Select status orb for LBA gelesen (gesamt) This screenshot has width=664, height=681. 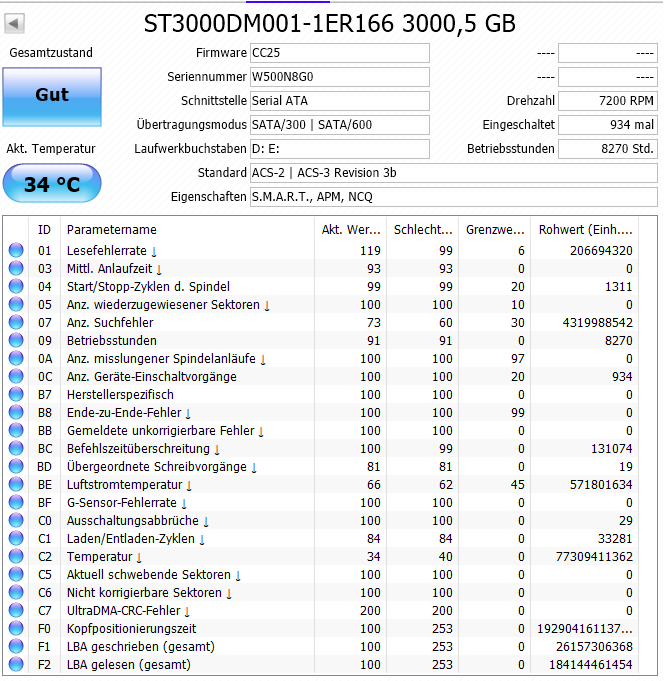pyautogui.click(x=16, y=665)
